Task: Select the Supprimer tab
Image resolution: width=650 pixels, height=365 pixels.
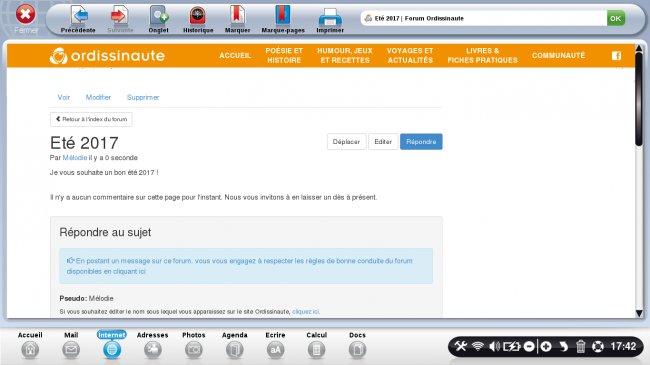Action: point(143,97)
